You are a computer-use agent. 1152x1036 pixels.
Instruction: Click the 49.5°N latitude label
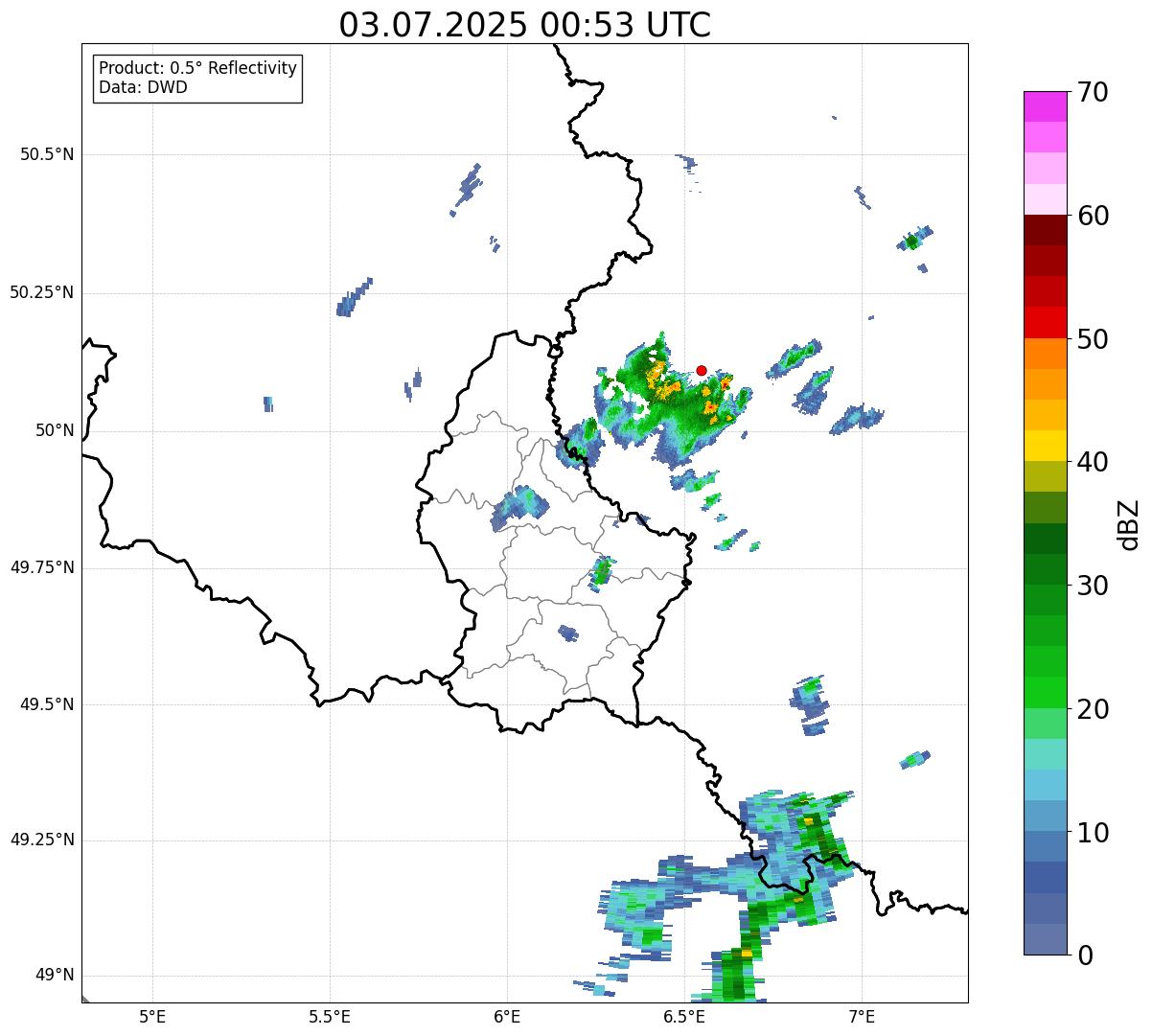(x=46, y=704)
